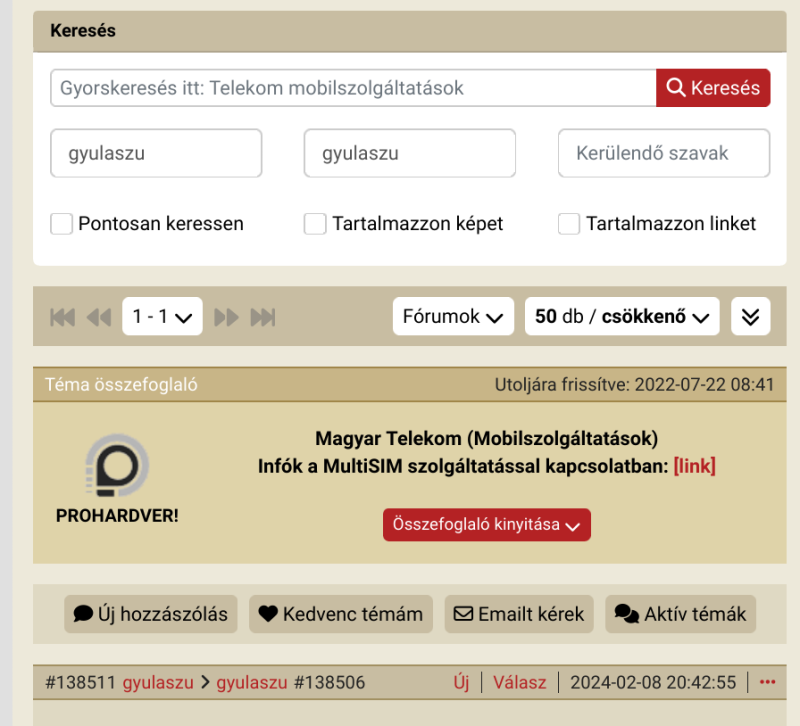Focus the Gyorskeresés quick search field
Viewport: 800px width, 726px height.
click(x=353, y=88)
